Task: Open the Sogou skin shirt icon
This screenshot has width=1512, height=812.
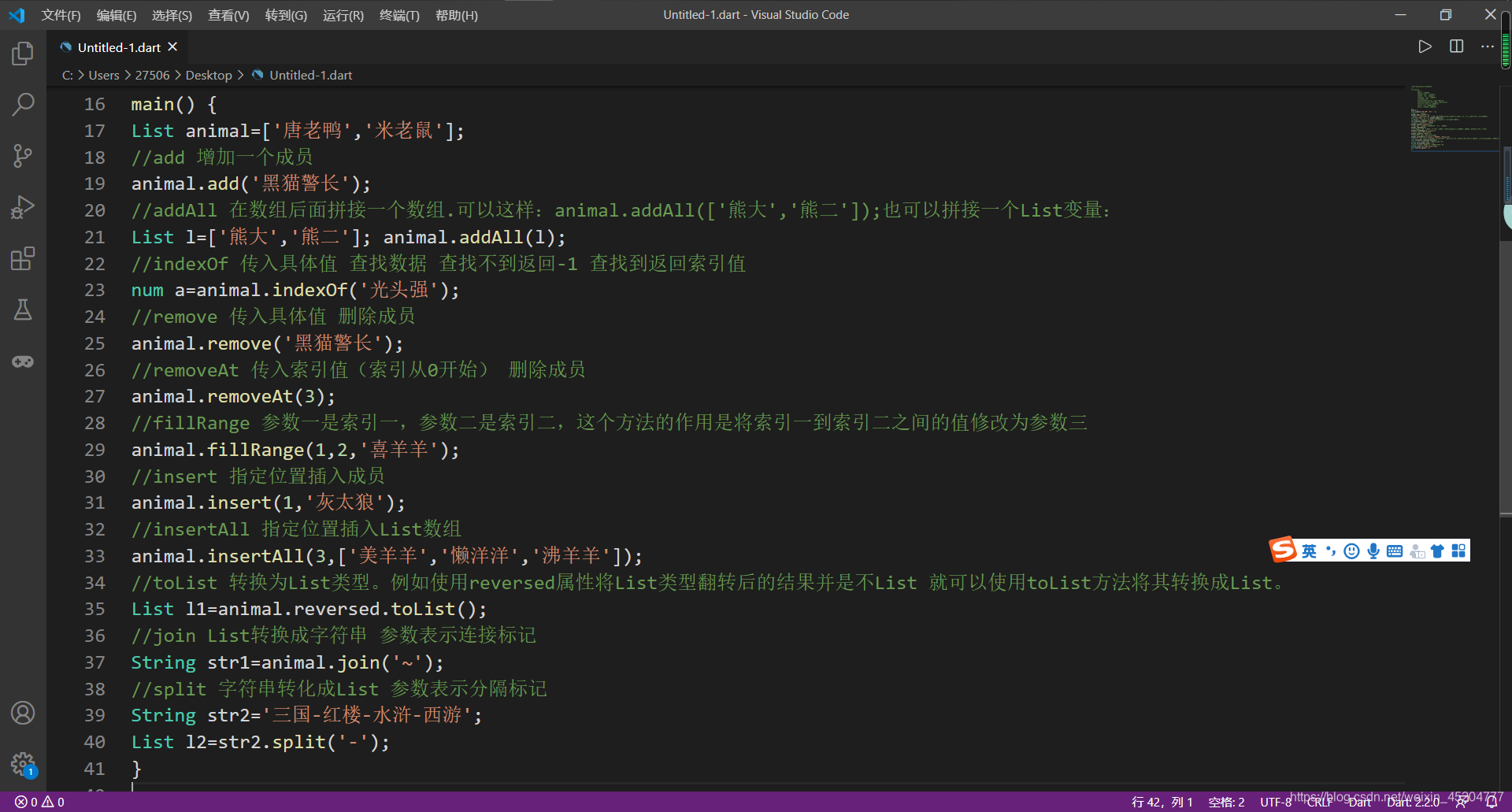Action: click(1437, 551)
